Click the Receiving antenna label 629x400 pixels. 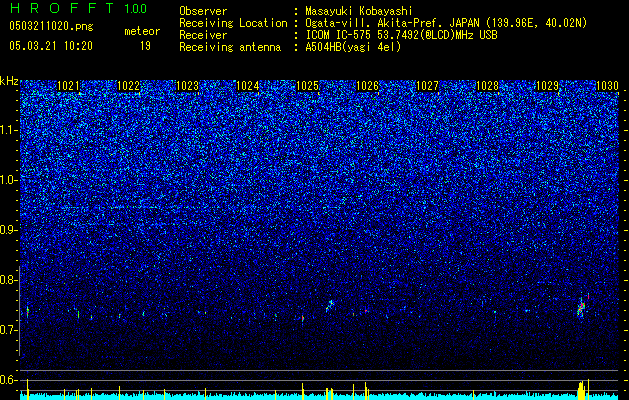pyautogui.click(x=230, y=47)
